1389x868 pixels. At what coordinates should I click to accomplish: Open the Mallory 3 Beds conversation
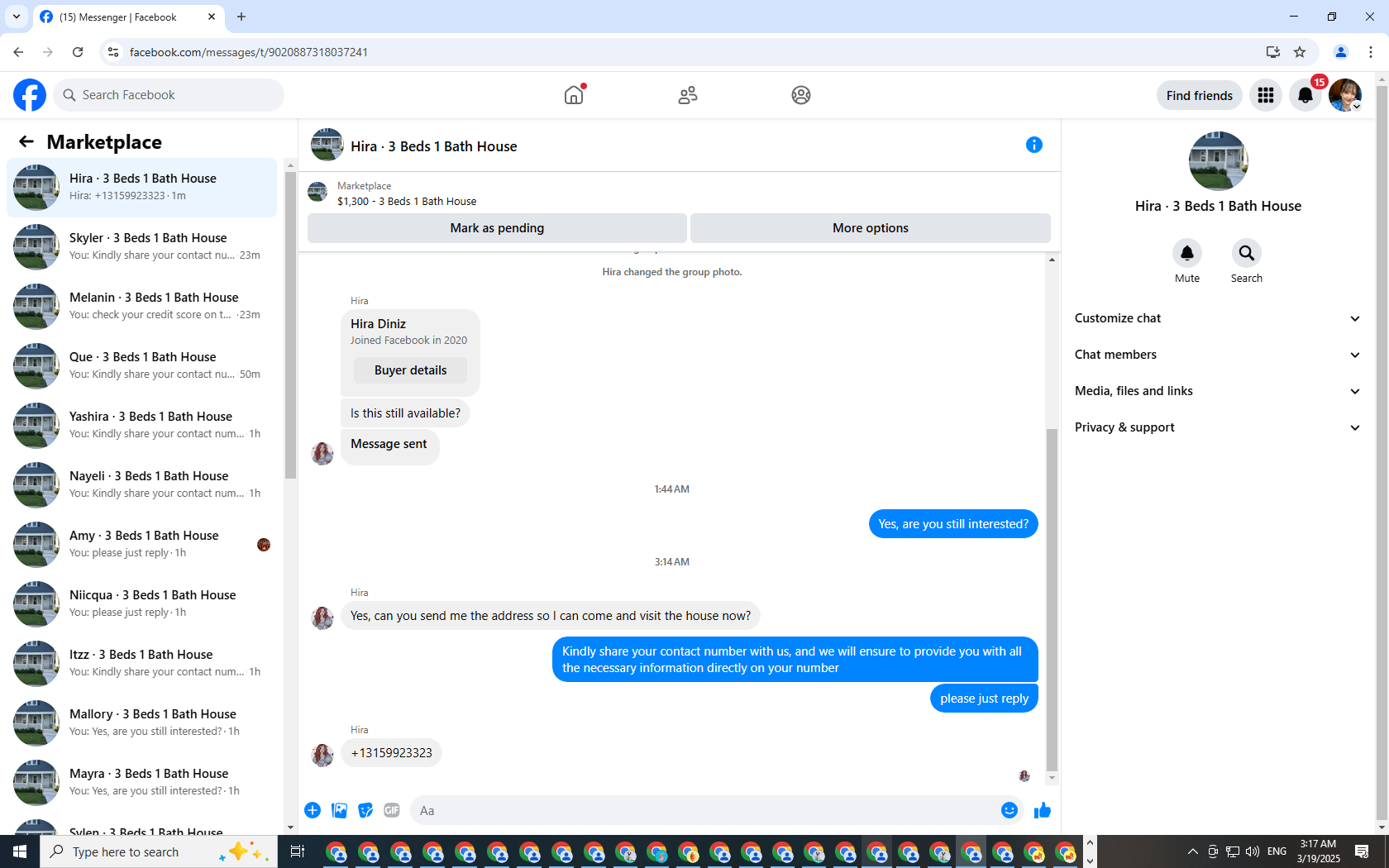point(142,723)
